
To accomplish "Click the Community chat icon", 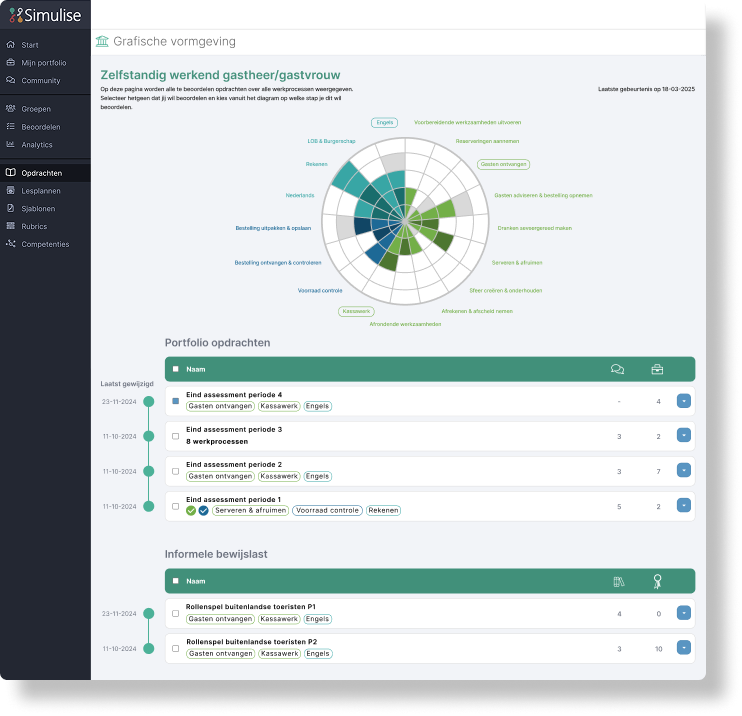I will 11,80.
